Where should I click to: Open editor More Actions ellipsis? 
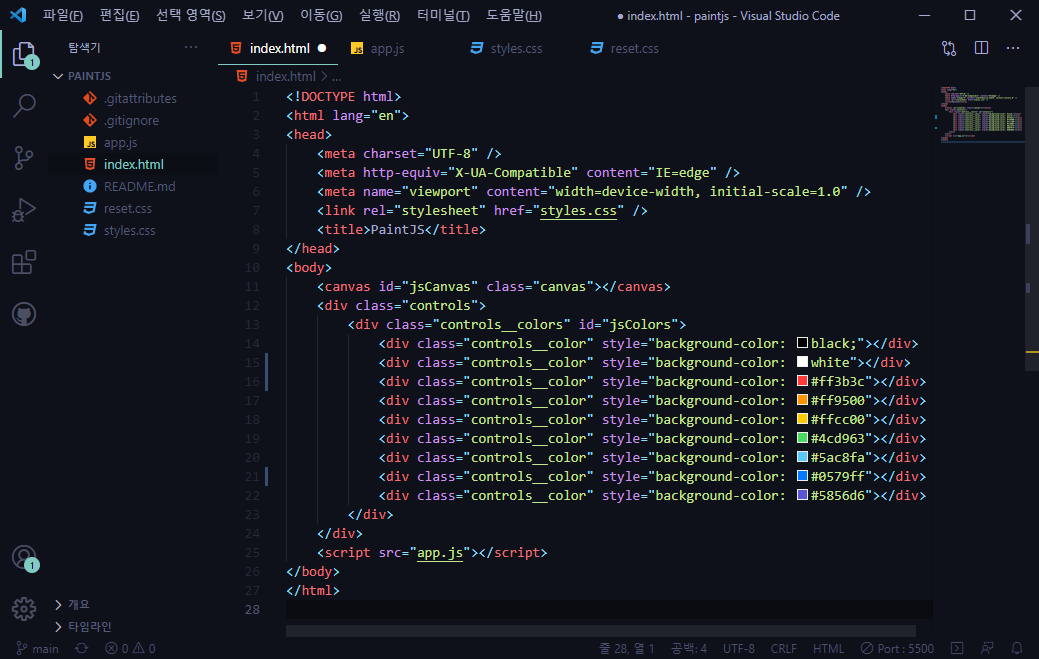point(1013,48)
